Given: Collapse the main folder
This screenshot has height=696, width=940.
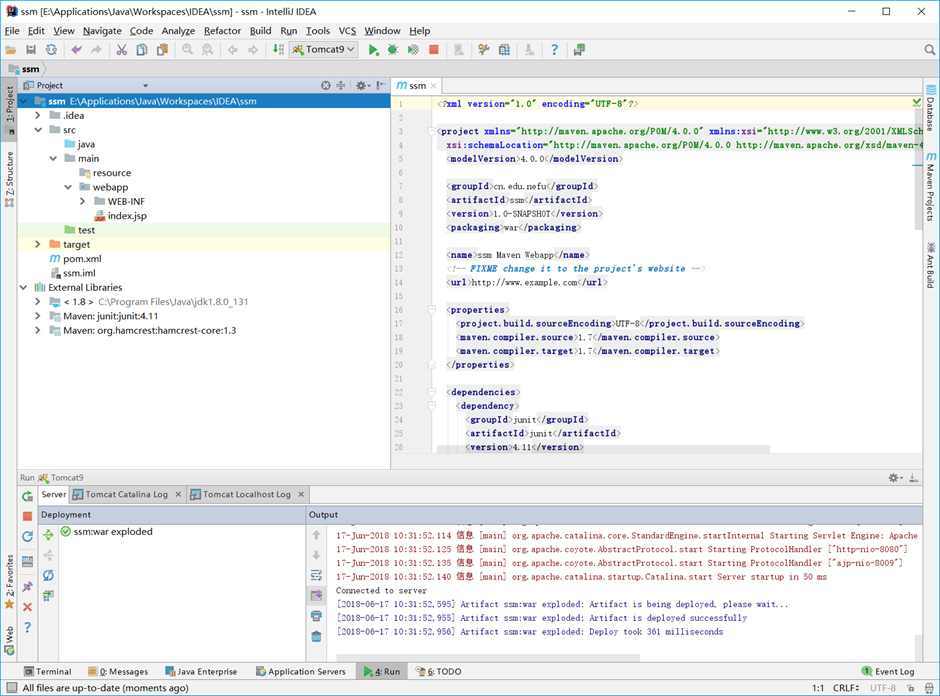Looking at the screenshot, I should [53, 158].
